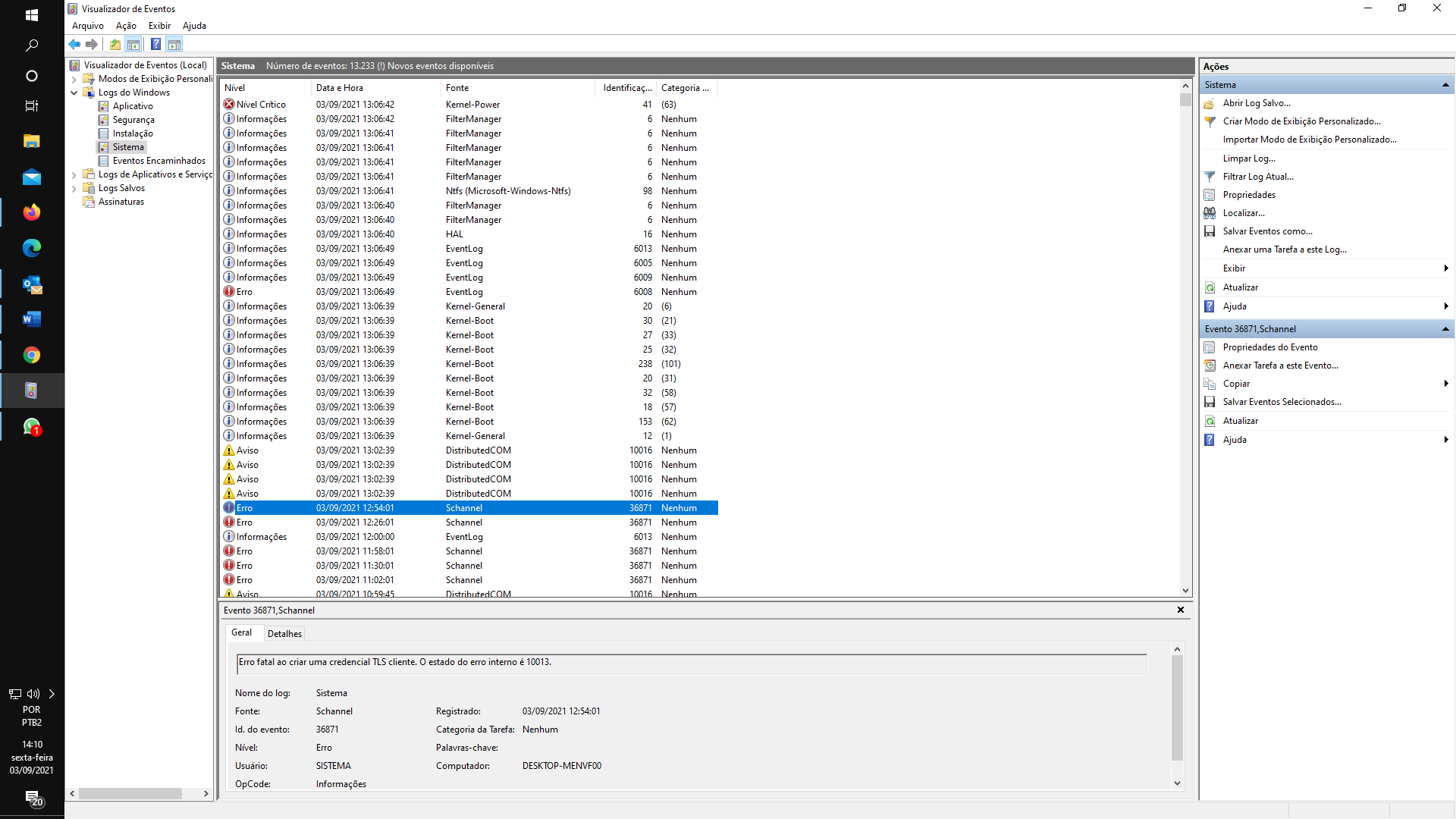Sort by Data e Hora column header
This screenshot has width=1456, height=819.
point(376,88)
